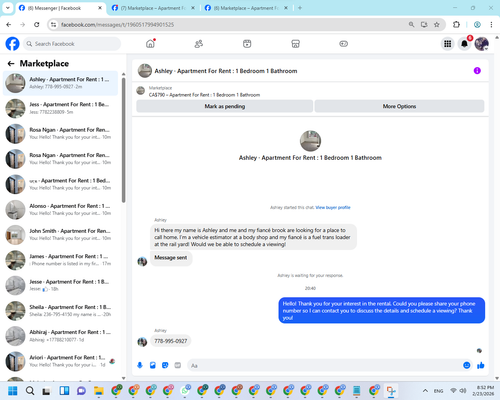
Task: Open conversation information purple icon
Action: pyautogui.click(x=477, y=71)
